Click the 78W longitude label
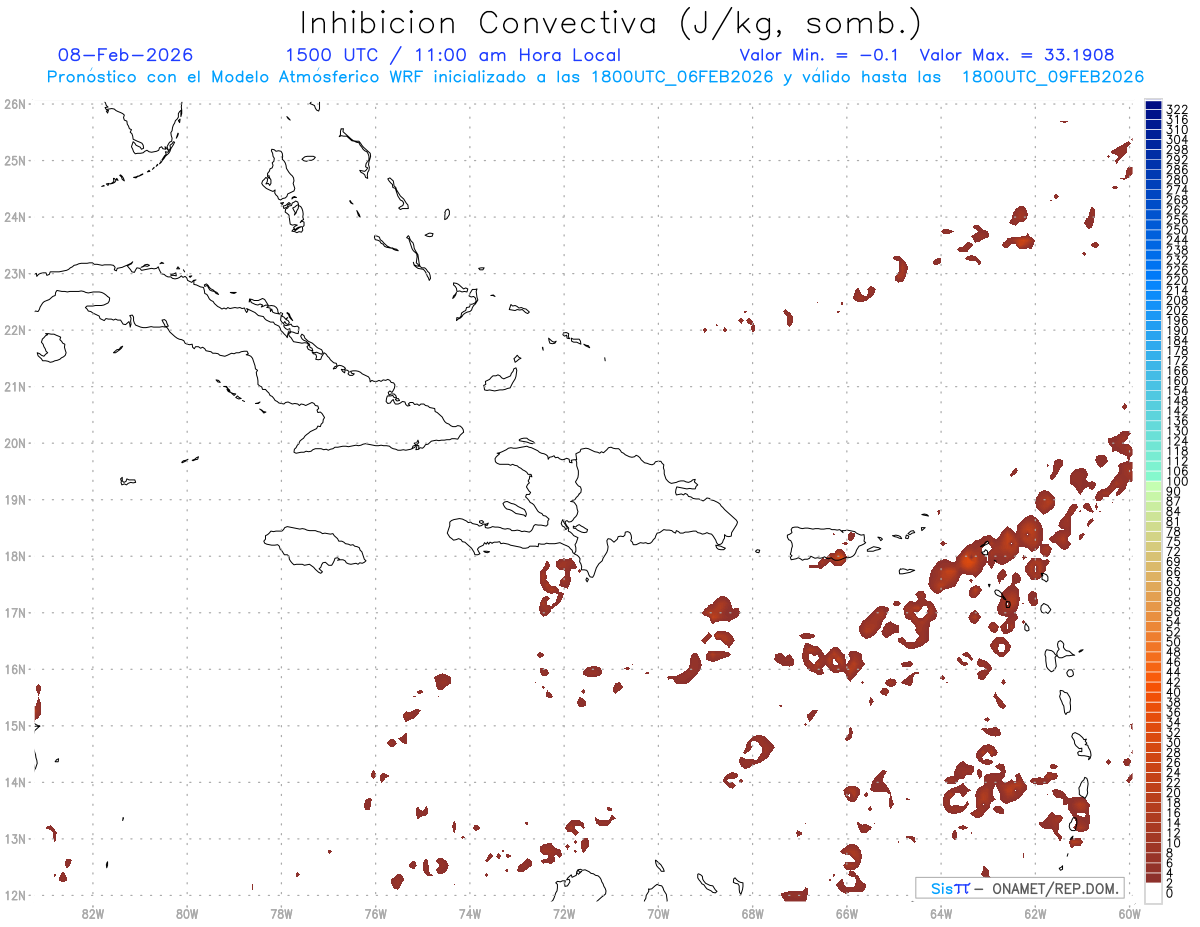The height and width of the screenshot is (927, 1200). [x=281, y=913]
